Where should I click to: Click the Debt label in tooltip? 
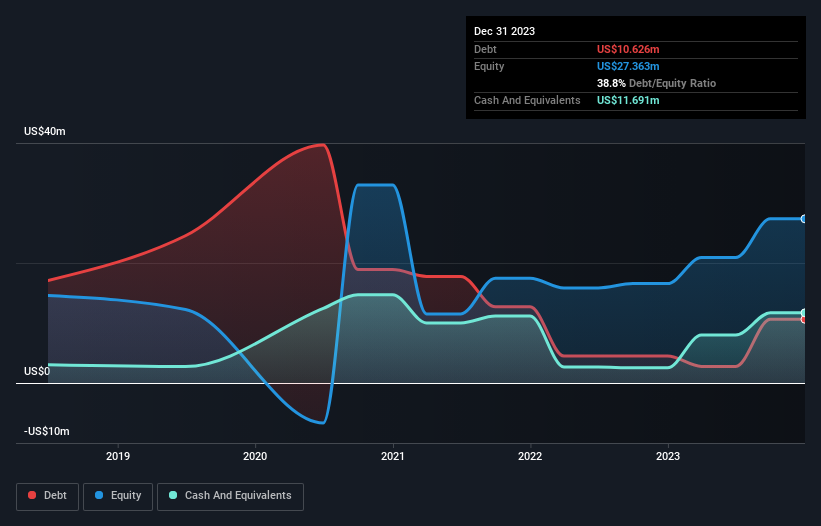[x=485, y=49]
